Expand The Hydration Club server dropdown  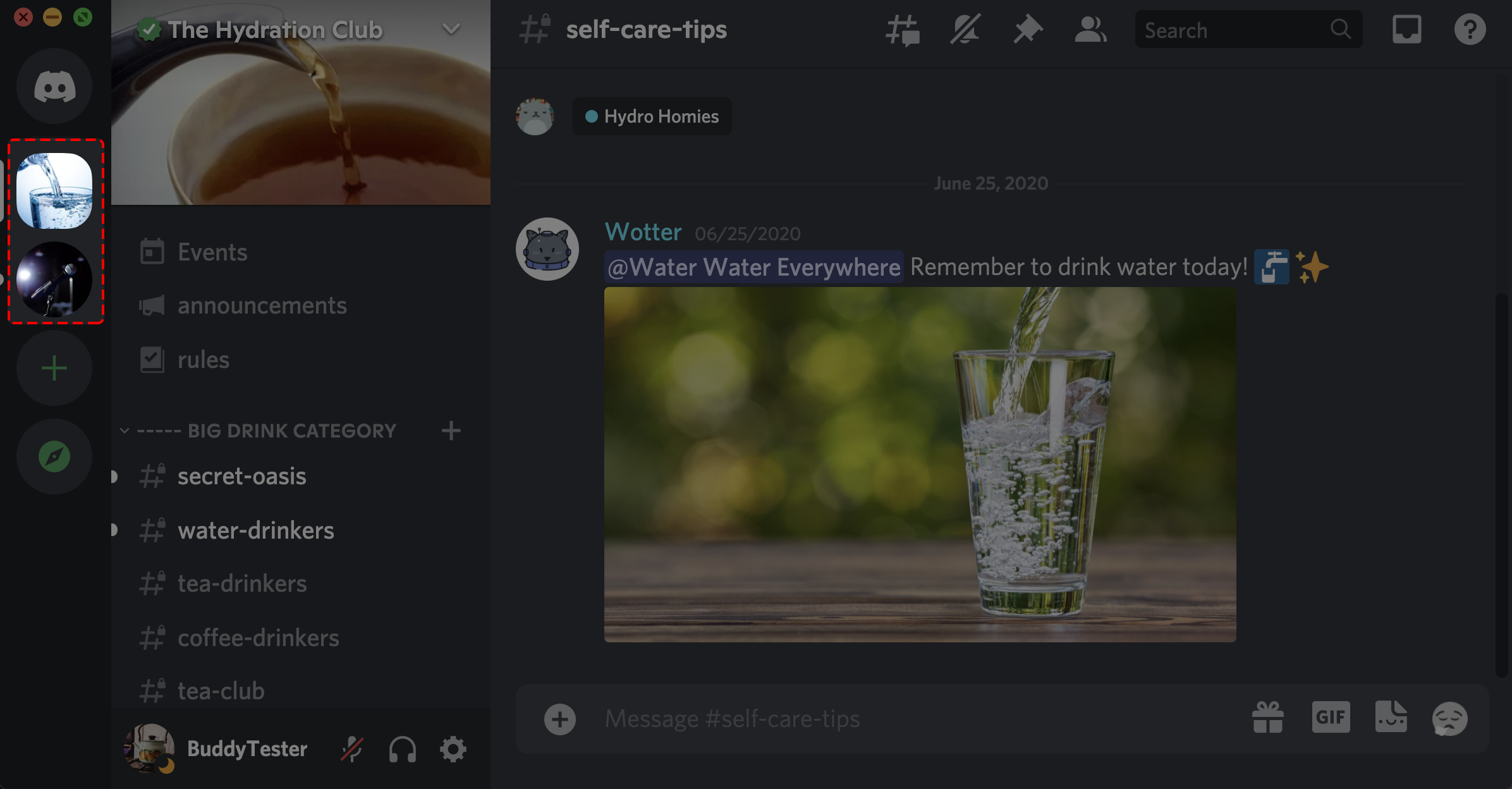click(x=450, y=28)
